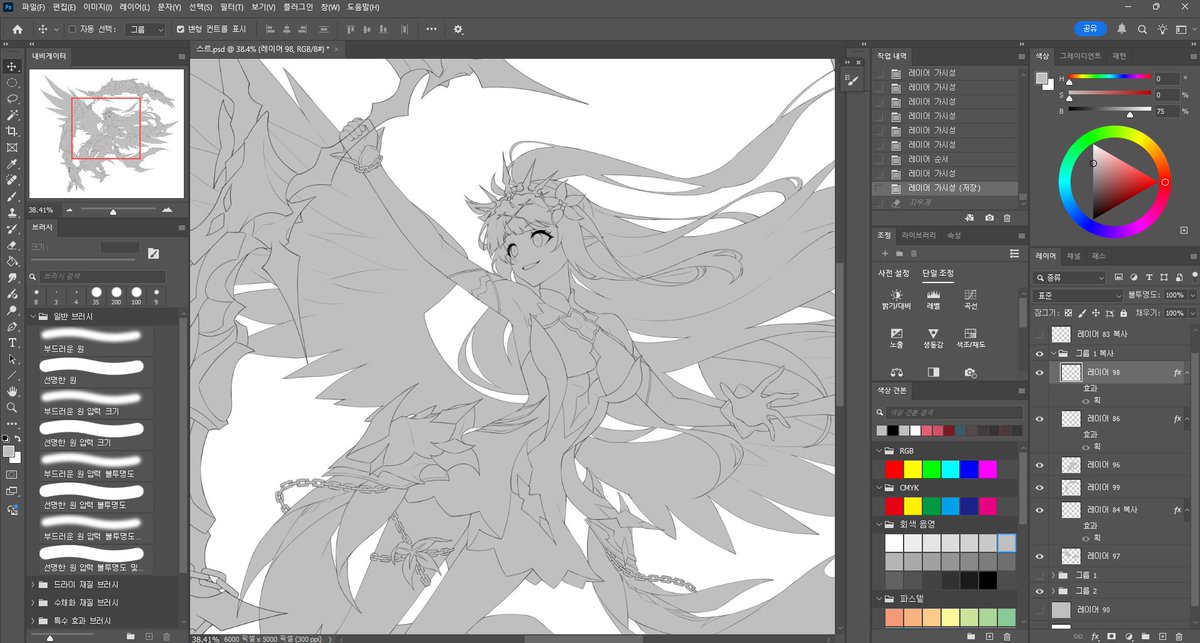Switch to the 그레이디언트 tab
The image size is (1200, 643).
1080,56
